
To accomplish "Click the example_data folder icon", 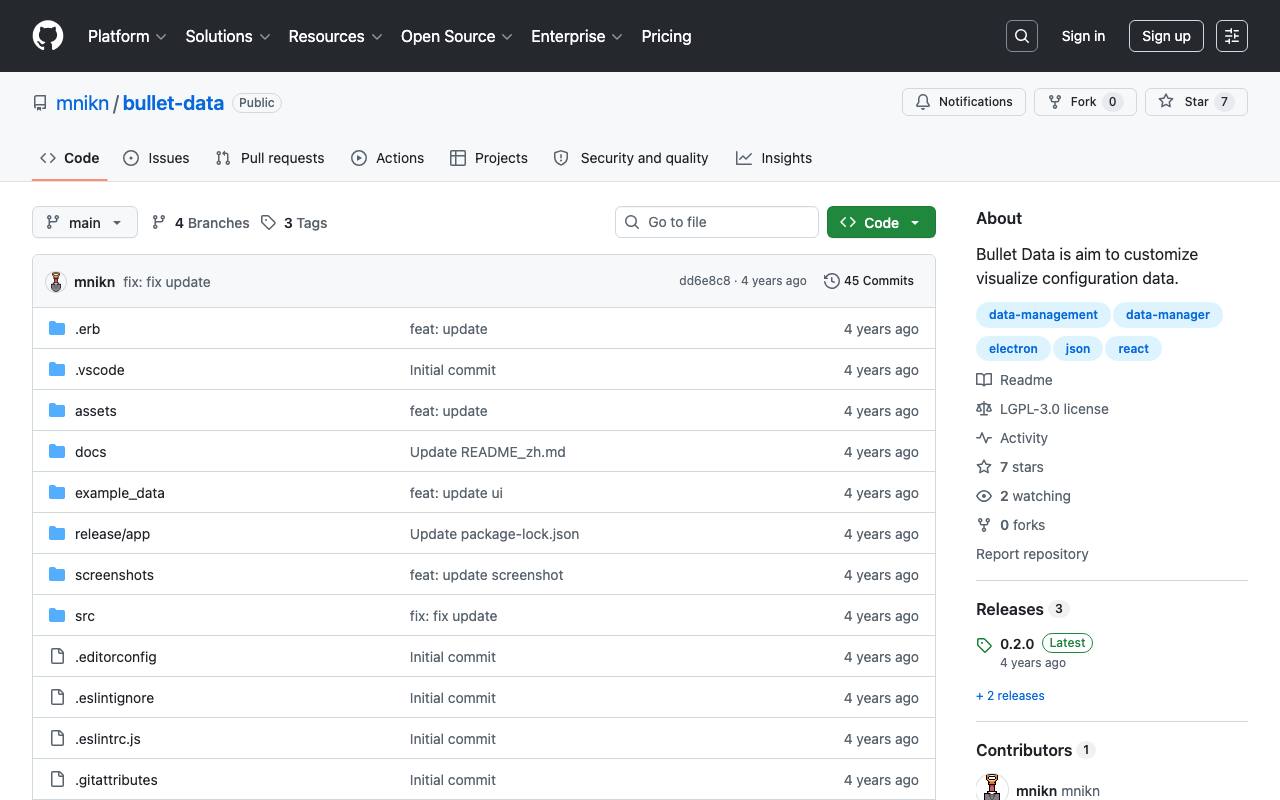I will click(x=57, y=493).
